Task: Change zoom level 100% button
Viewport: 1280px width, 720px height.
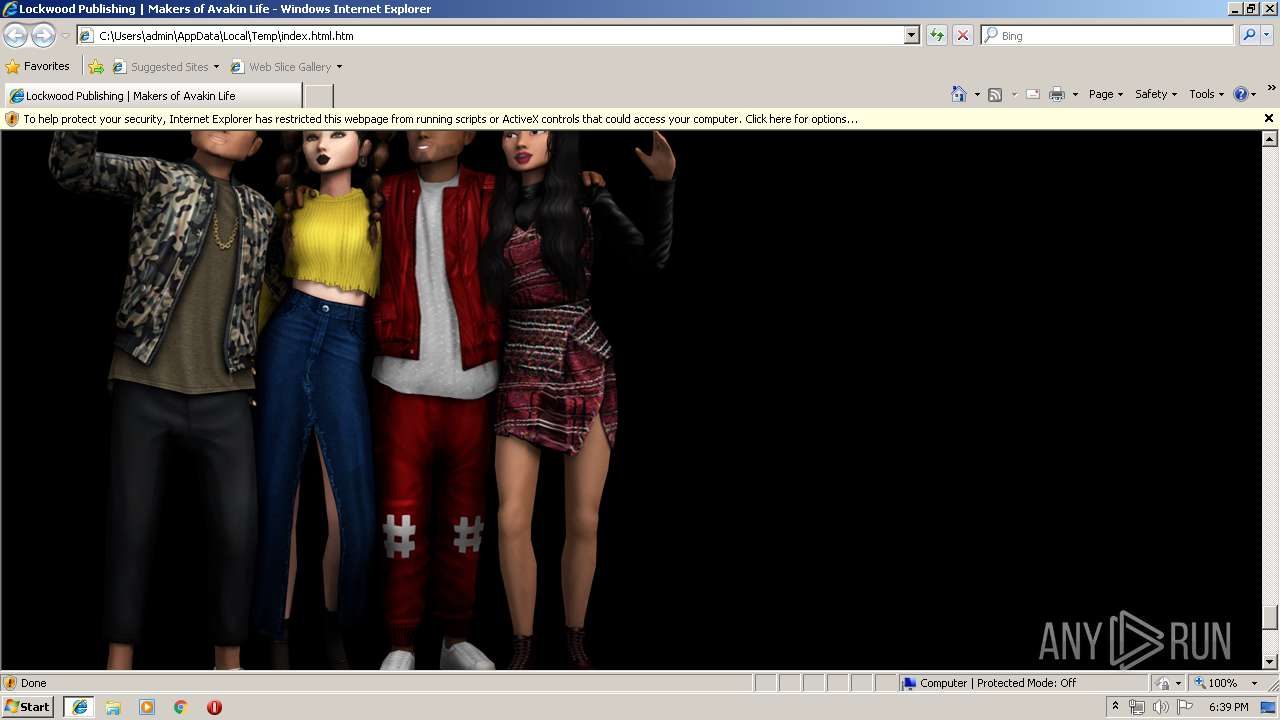Action: coord(1216,683)
